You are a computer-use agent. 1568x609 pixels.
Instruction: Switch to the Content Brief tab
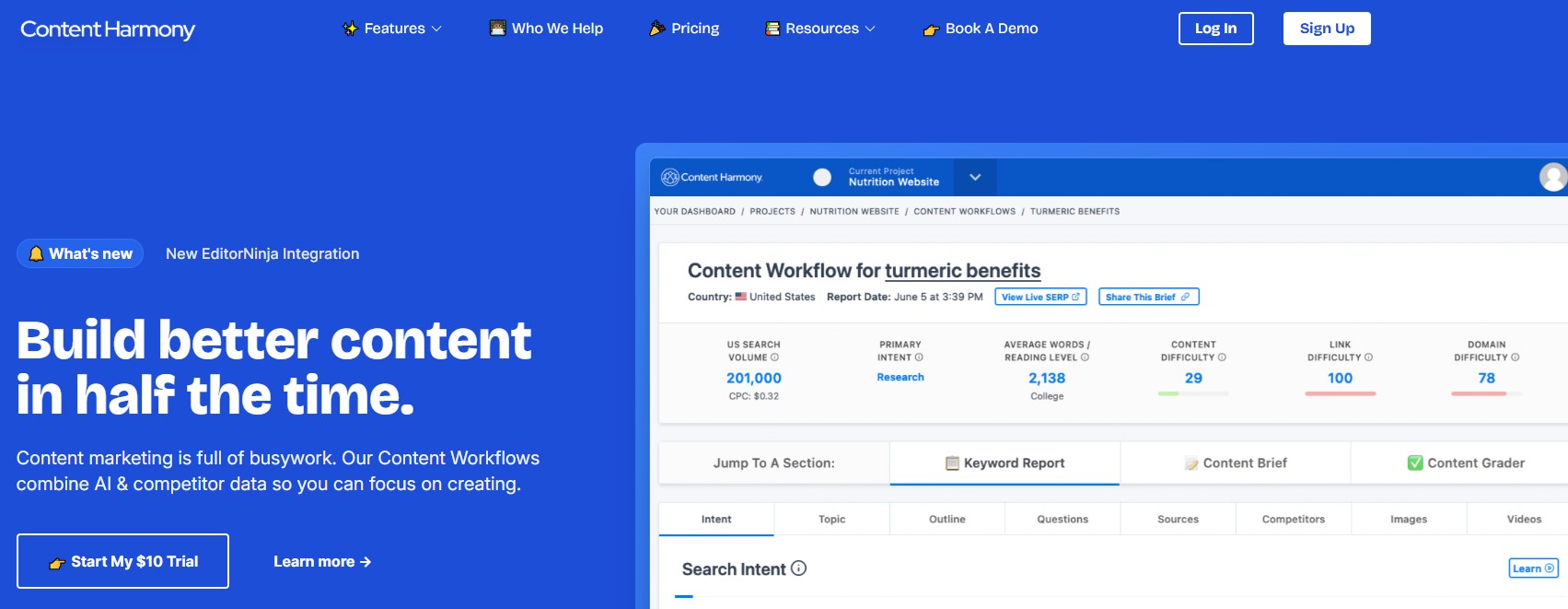(x=1236, y=463)
